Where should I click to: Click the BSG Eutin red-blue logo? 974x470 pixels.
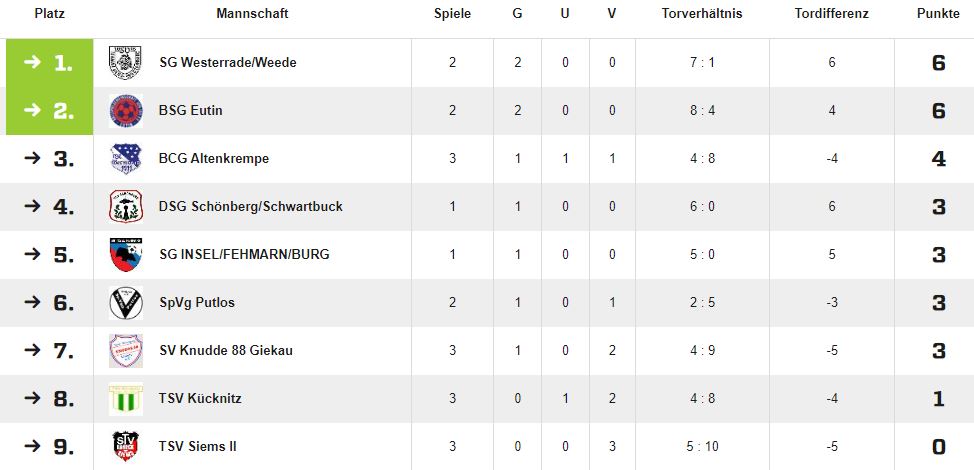[x=125, y=111]
